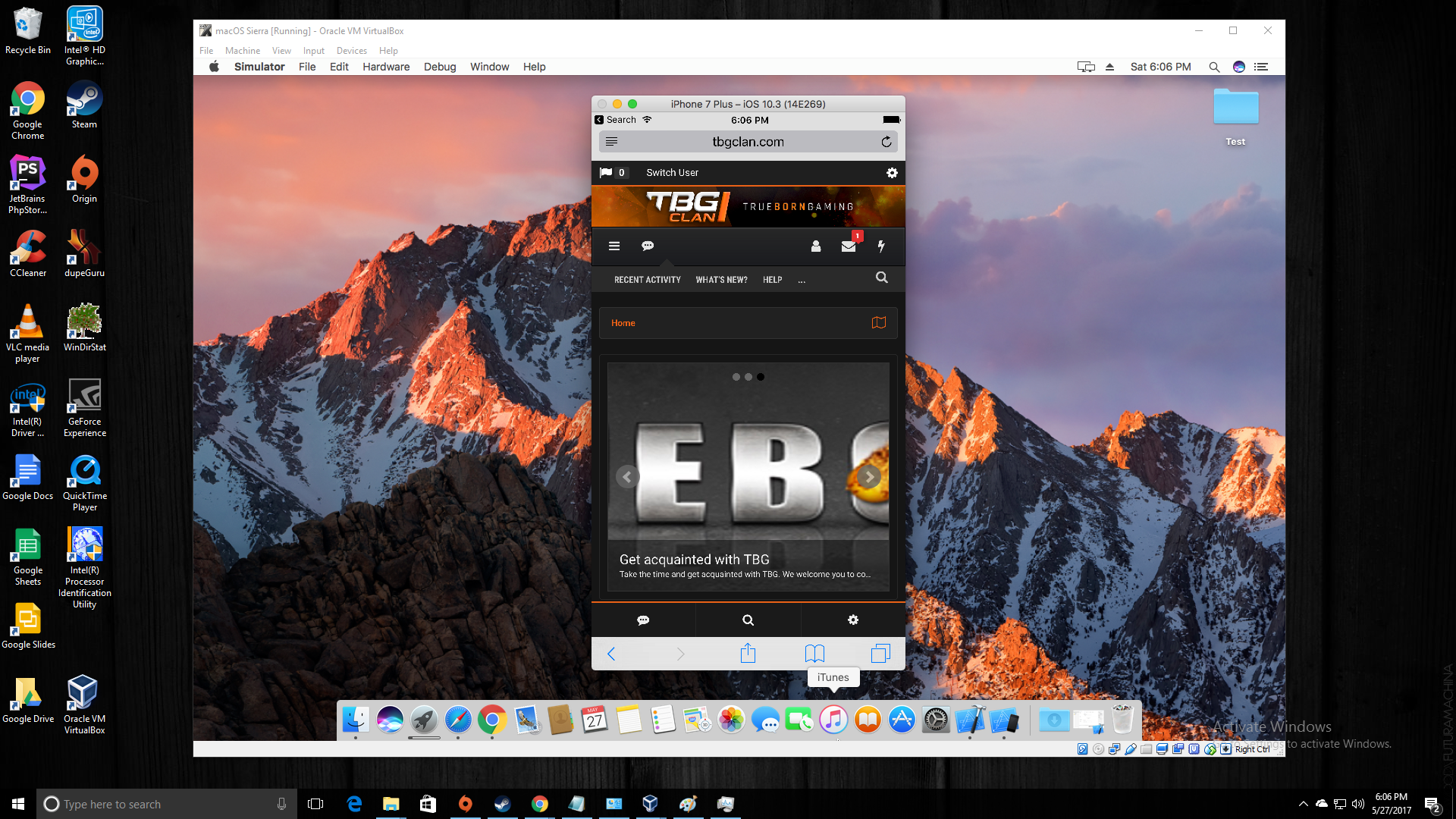Open the Recent Activity tab
The width and height of the screenshot is (1456, 819).
pos(648,280)
